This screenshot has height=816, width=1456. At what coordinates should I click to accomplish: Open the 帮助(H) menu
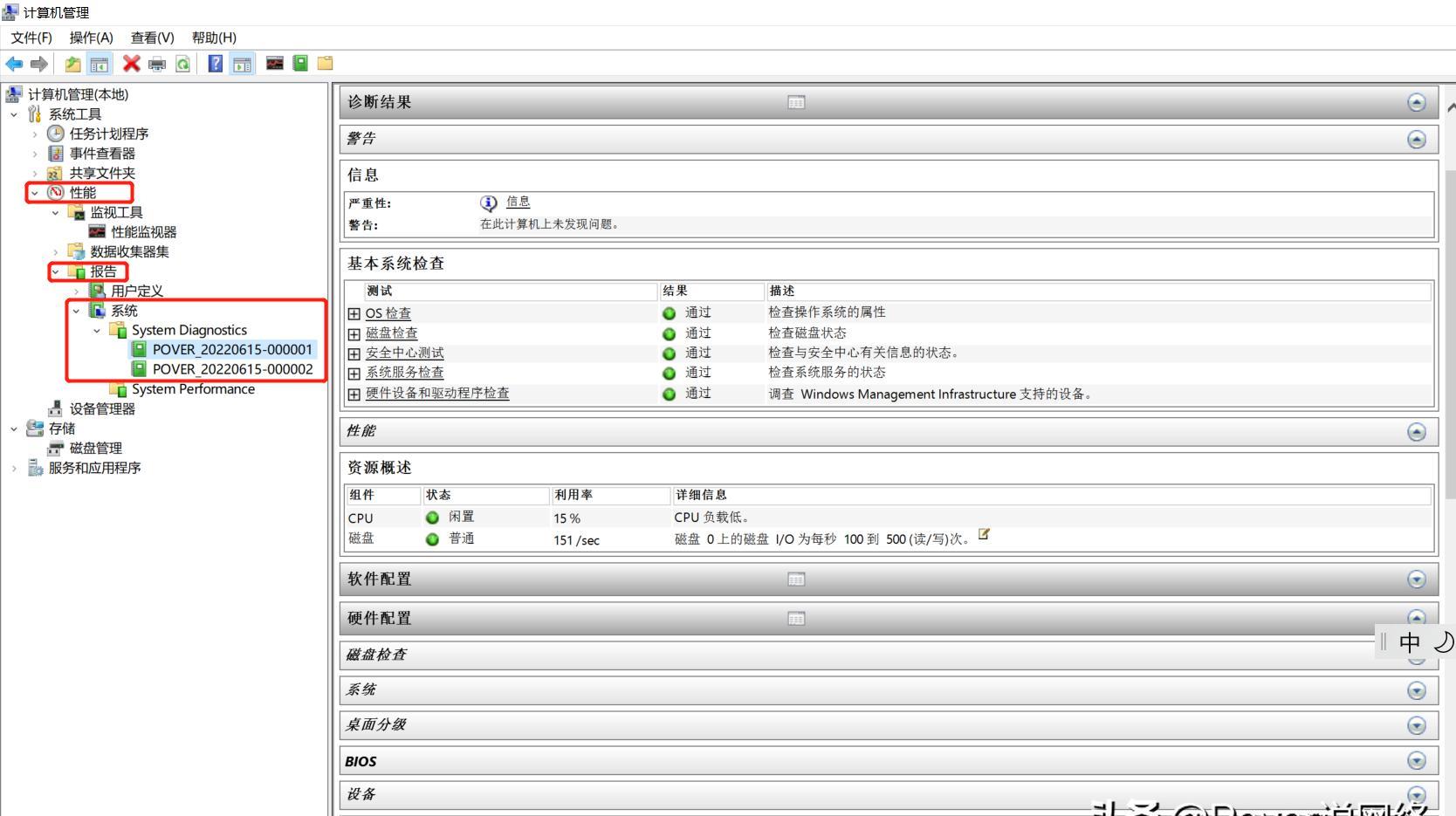click(214, 38)
